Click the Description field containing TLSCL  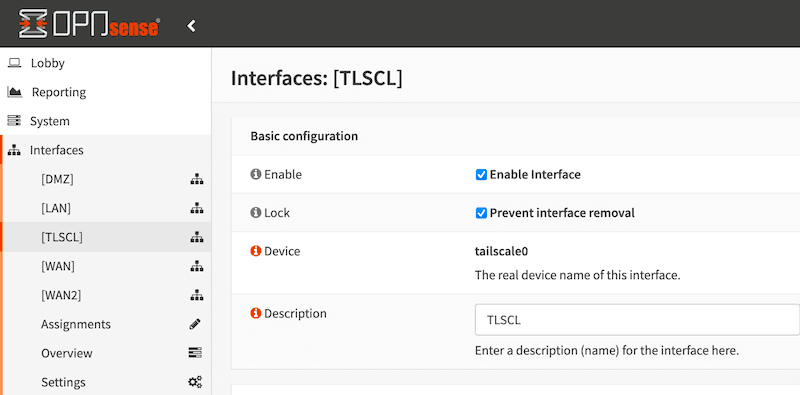coord(637,320)
